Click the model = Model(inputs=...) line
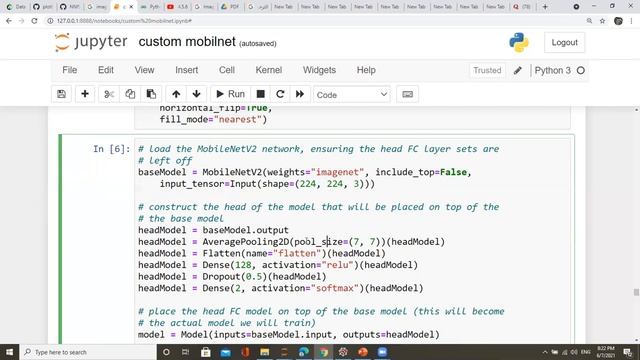640x360 pixels. pyautogui.click(x=289, y=335)
